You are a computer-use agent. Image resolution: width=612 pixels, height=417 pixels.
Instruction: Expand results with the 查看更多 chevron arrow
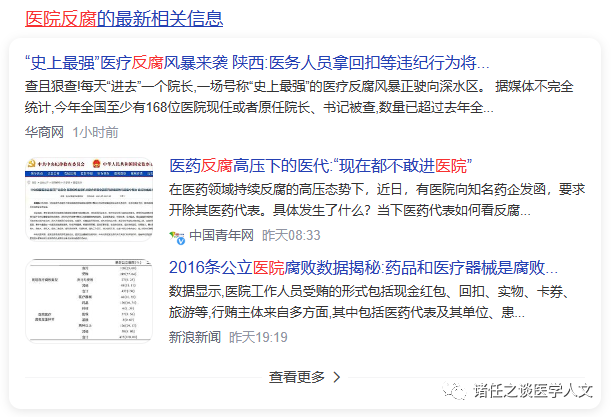pyautogui.click(x=337, y=377)
